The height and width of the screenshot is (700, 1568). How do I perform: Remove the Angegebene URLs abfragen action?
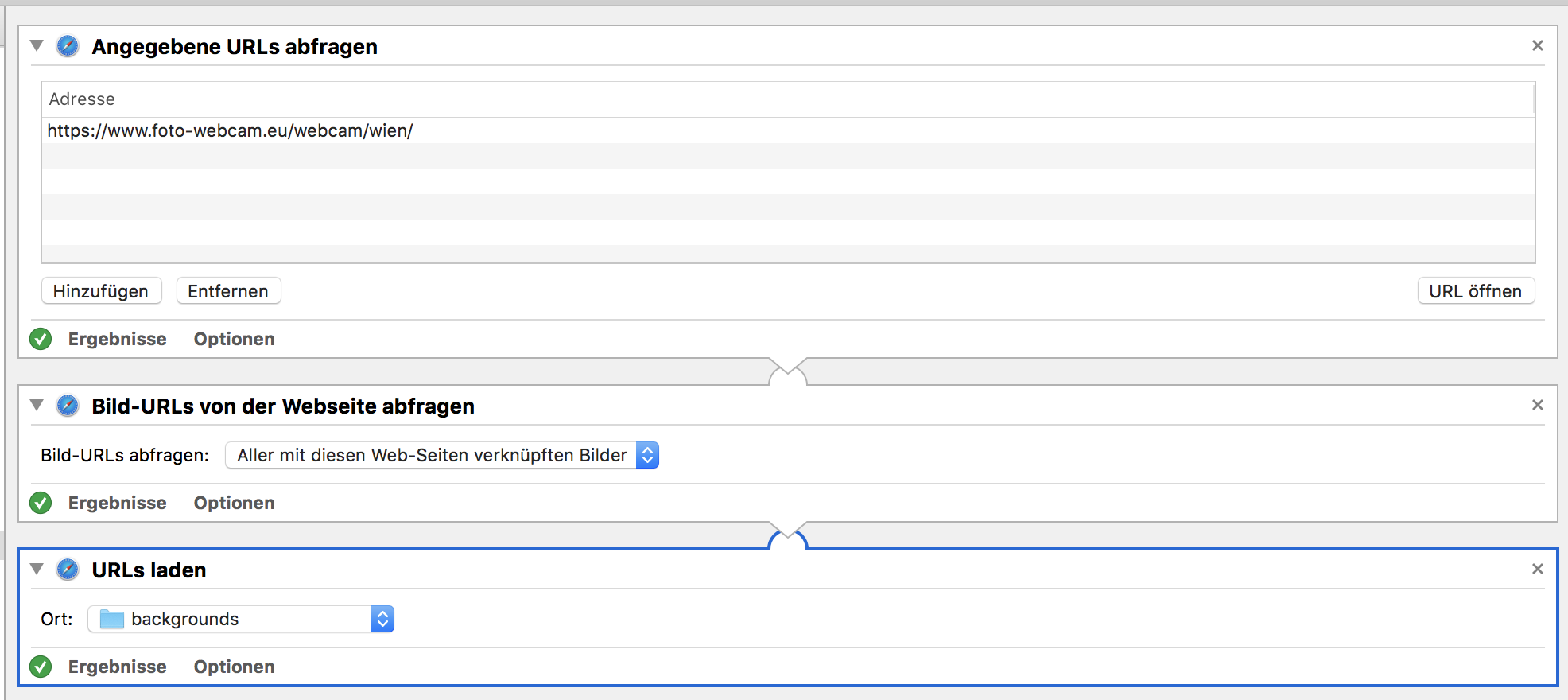tap(1537, 46)
